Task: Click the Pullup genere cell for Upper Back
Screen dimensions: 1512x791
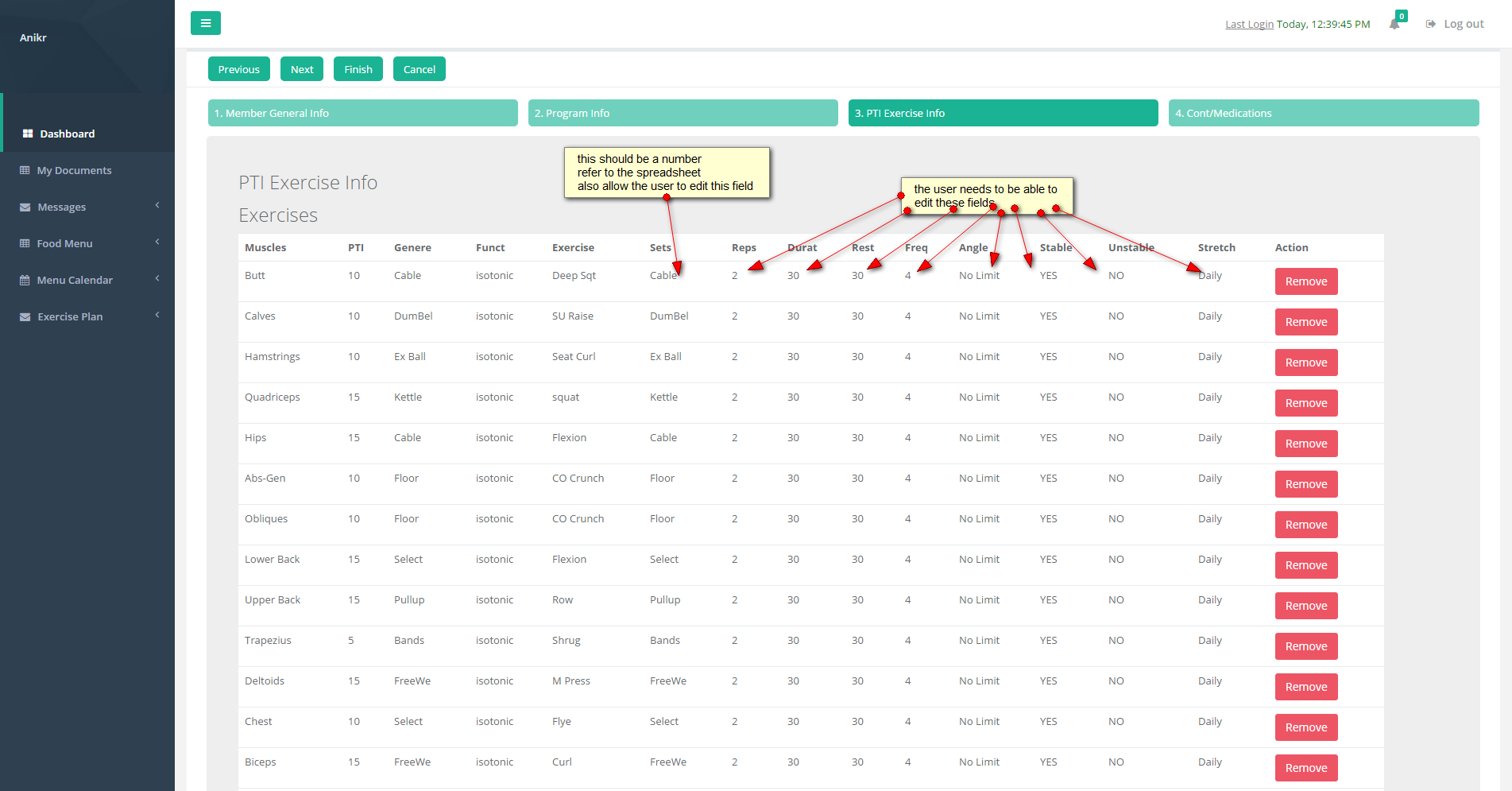Action: [x=409, y=599]
